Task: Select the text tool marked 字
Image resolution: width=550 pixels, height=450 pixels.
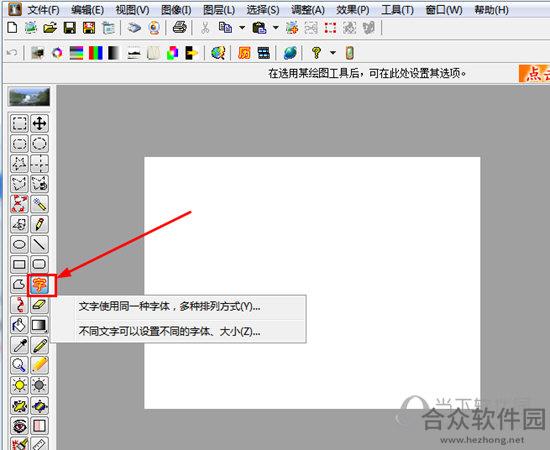Action: tap(39, 284)
